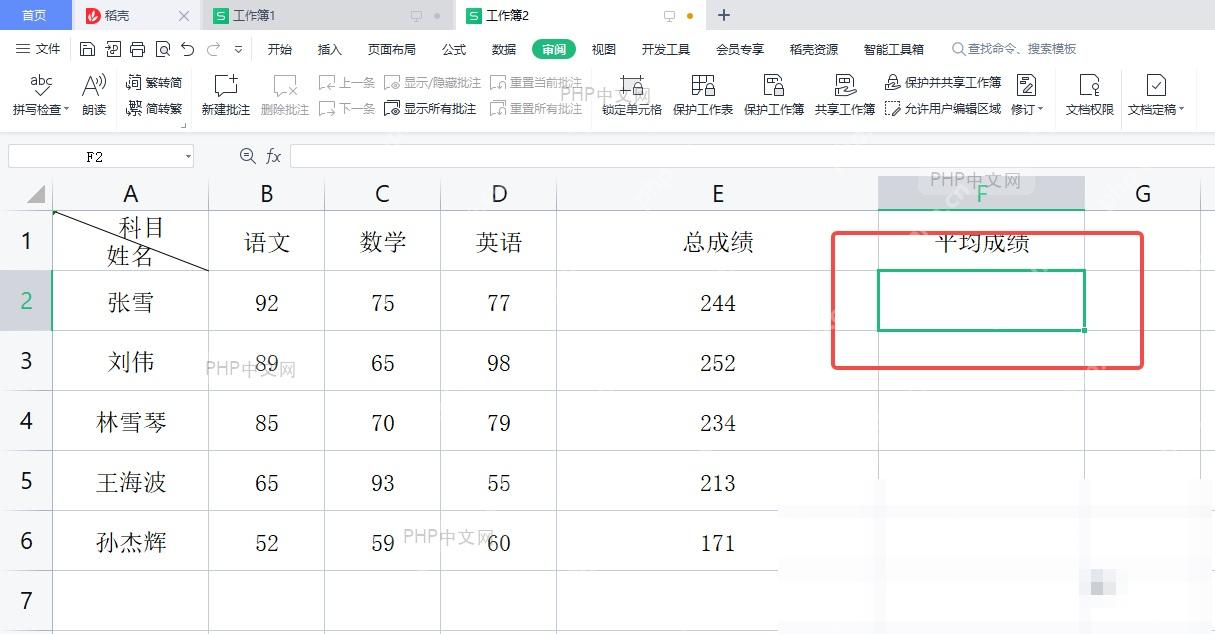Expand the Chinese conversion group dialog launcher

[183, 127]
